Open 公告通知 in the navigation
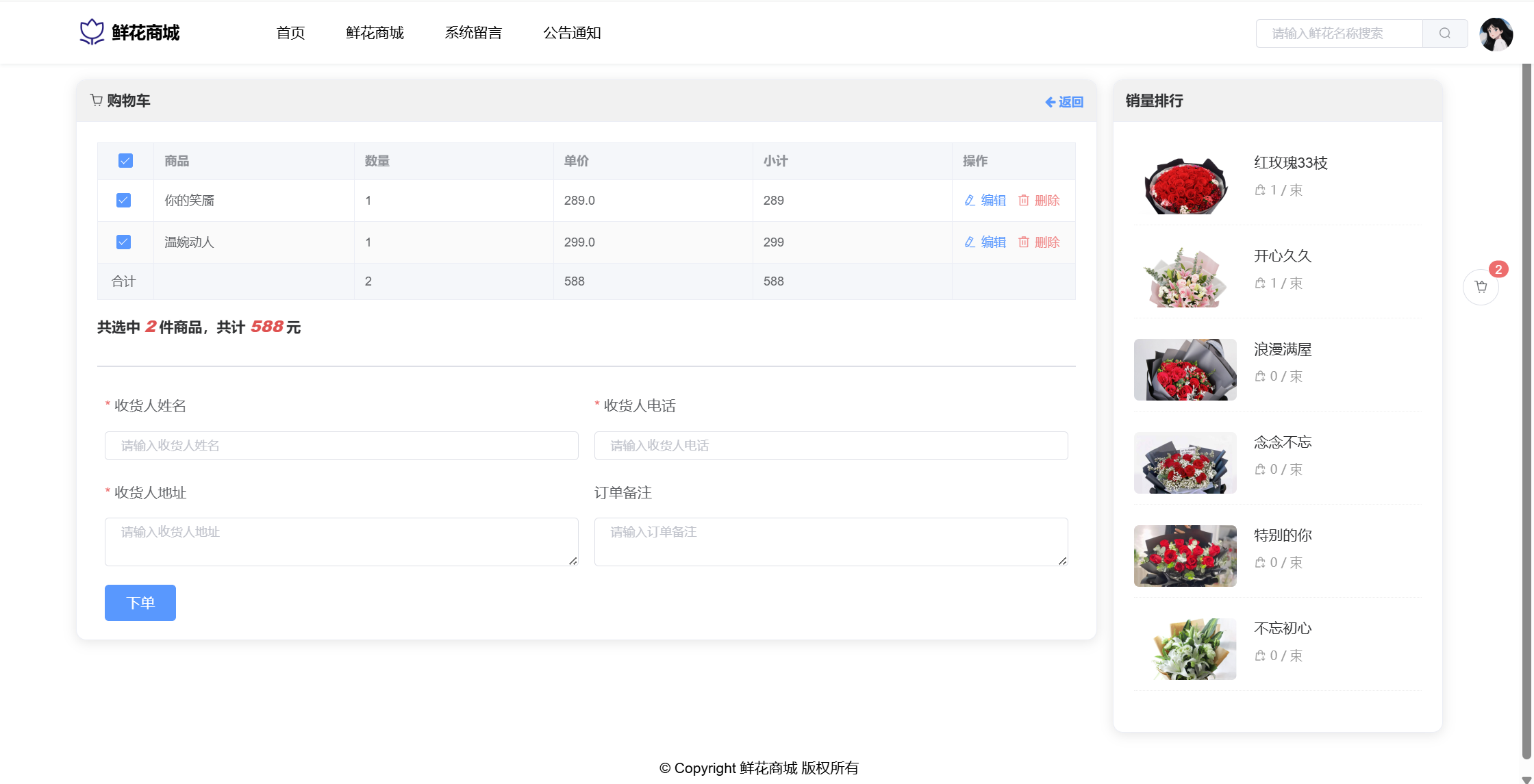 (572, 33)
